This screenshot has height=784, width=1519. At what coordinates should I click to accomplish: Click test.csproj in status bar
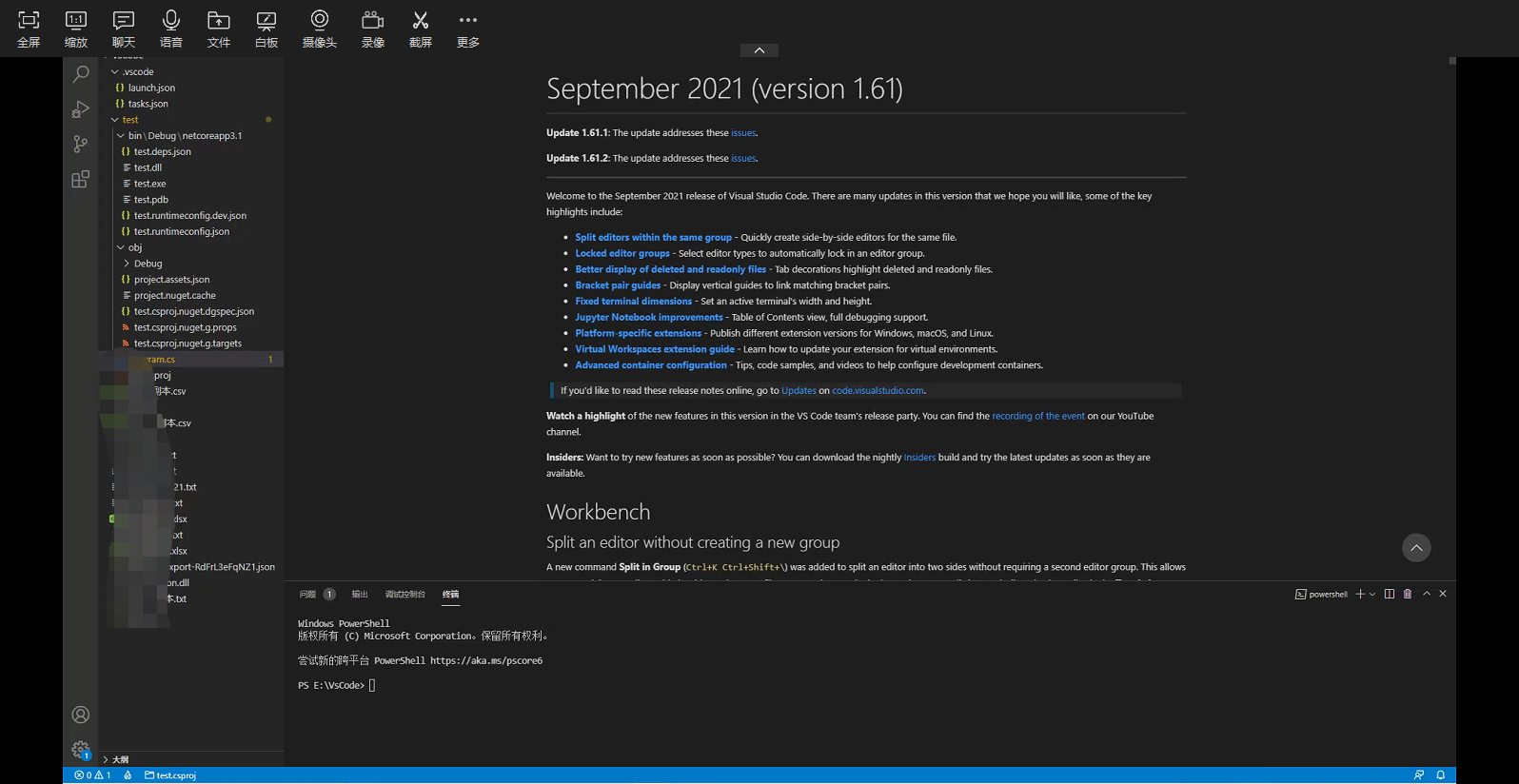[170, 775]
